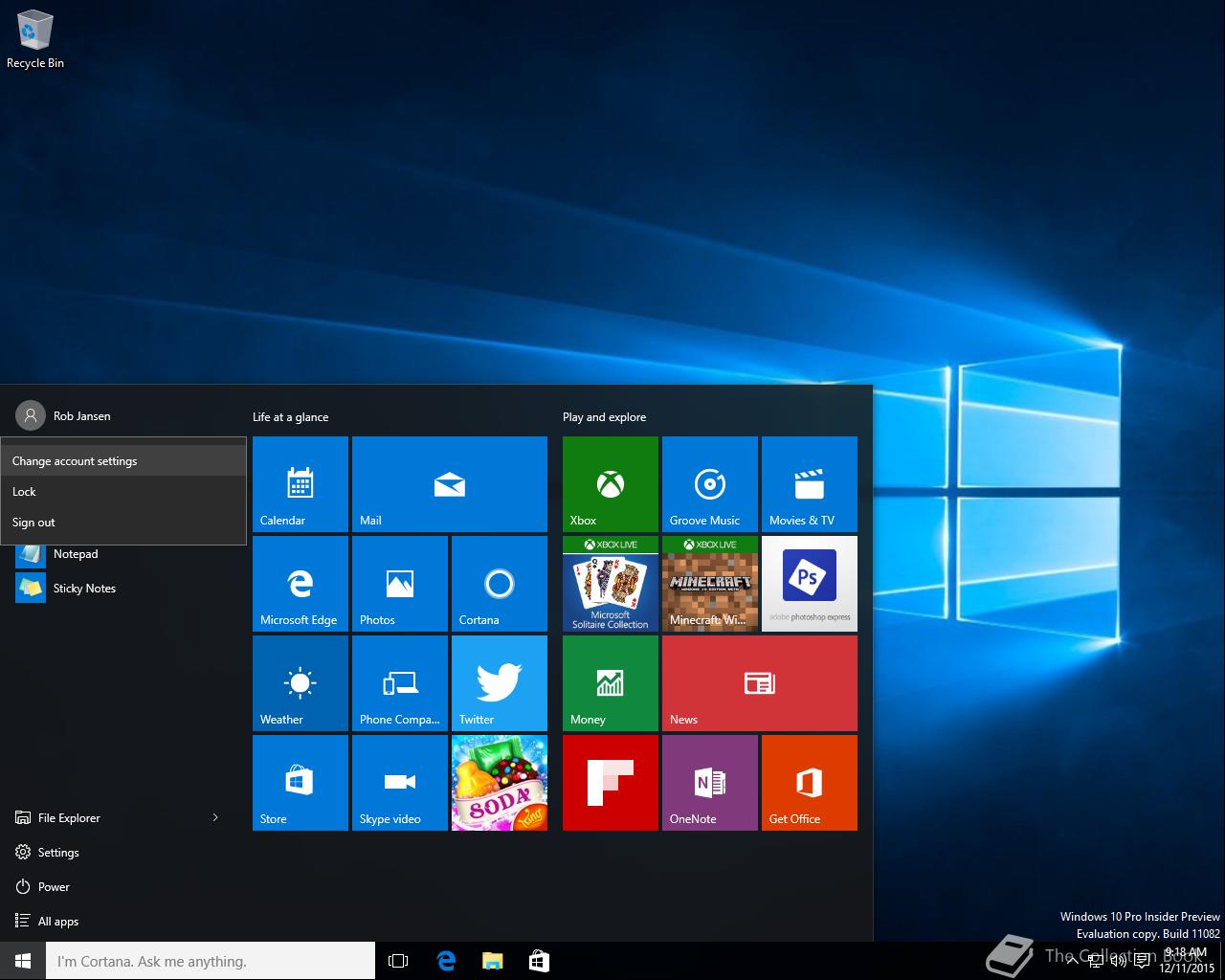
Task: Launch Microsoft Edge tile
Action: (301, 584)
